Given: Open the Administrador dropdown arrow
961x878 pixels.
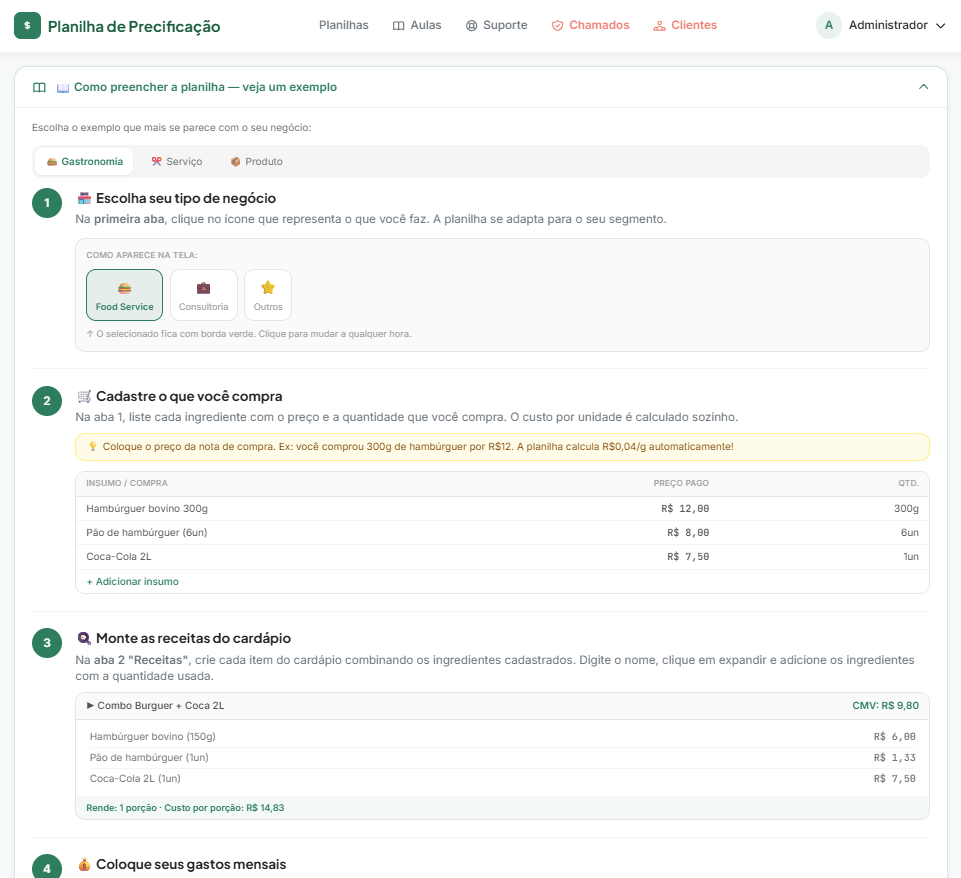Looking at the screenshot, I should coord(940,26).
